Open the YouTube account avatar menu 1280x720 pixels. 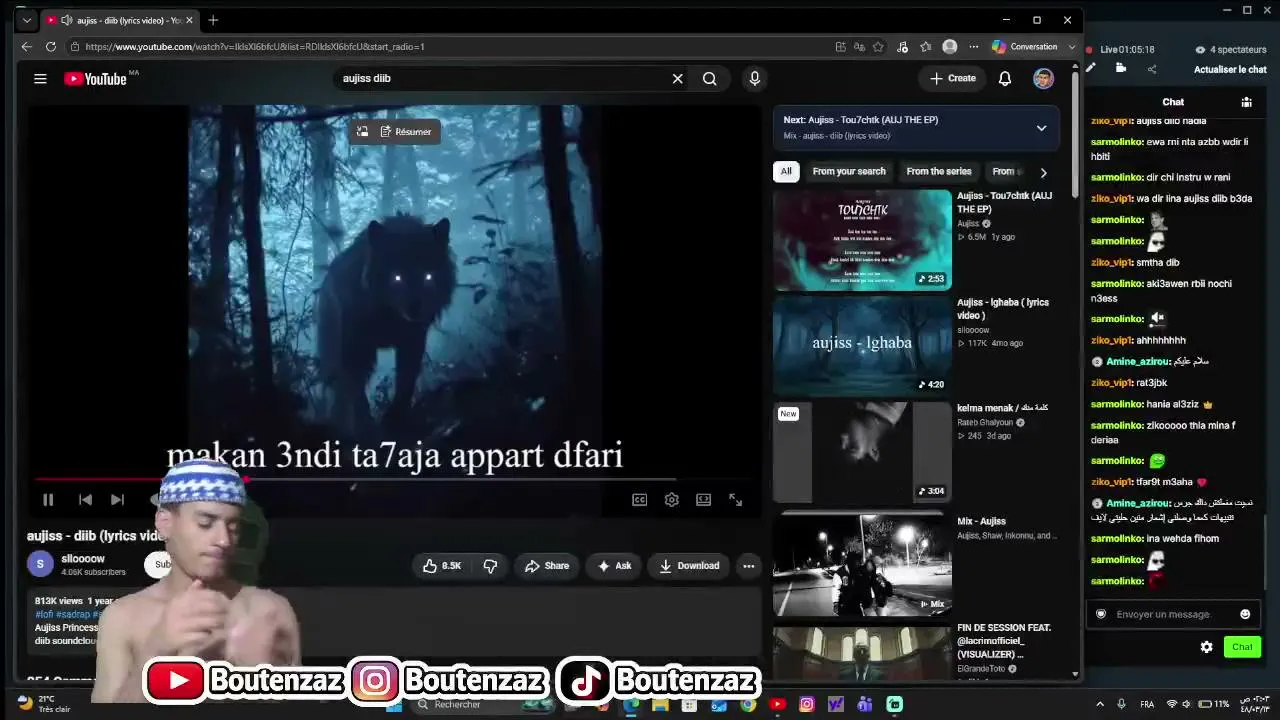click(x=1043, y=79)
